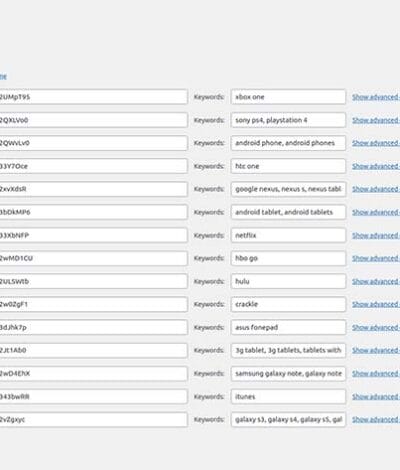Show advanced options for galaxy s3 row

(x=376, y=420)
